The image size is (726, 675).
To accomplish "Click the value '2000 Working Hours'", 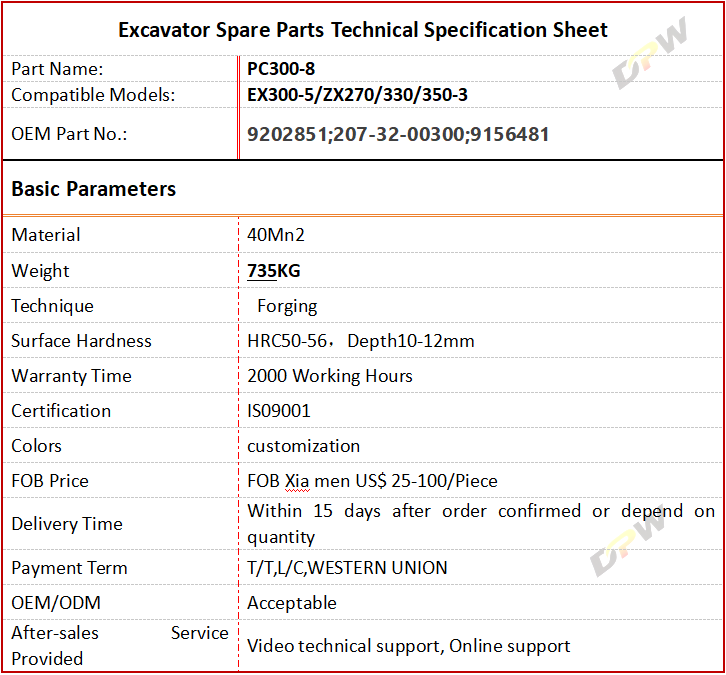I will (x=330, y=376).
